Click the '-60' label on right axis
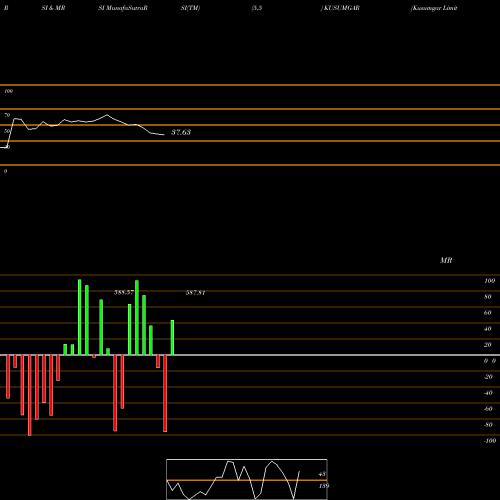Image resolution: width=500 pixels, height=500 pixels. tap(488, 409)
